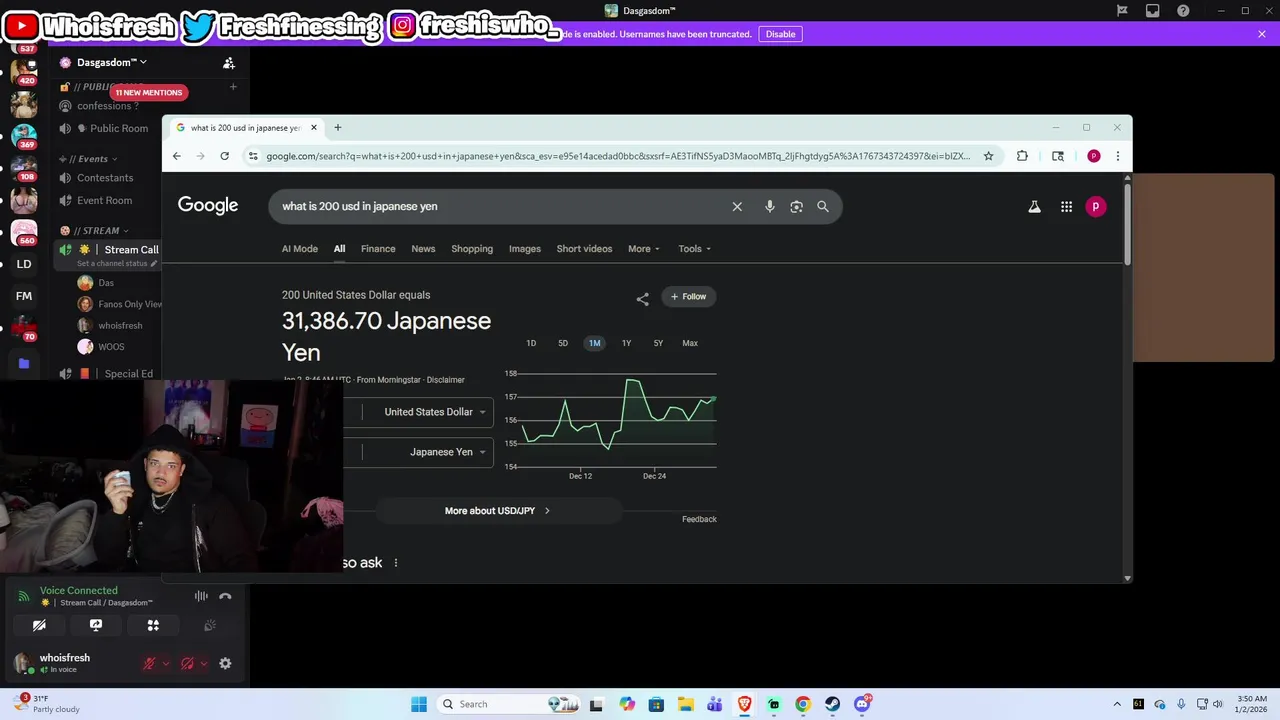Image resolution: width=1280 pixels, height=720 pixels.
Task: Click 11 NEW MENTIONS pill
Action: coord(149,93)
